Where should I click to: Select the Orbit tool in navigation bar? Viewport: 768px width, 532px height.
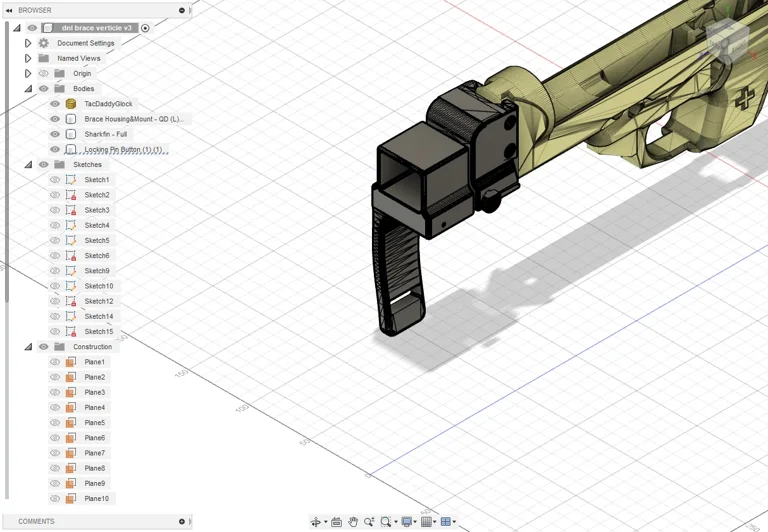pos(316,522)
